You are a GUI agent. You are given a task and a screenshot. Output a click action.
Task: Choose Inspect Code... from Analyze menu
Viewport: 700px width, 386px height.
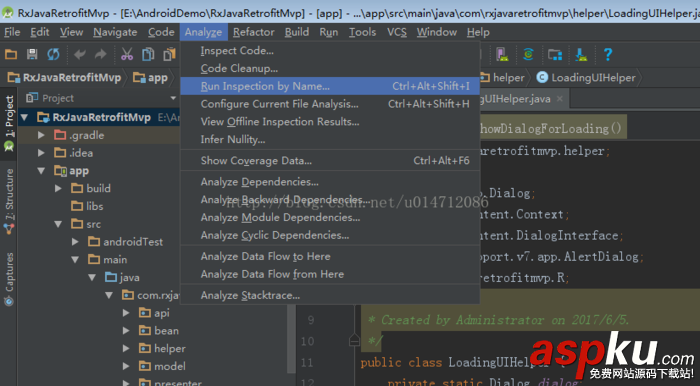pyautogui.click(x=330, y=51)
